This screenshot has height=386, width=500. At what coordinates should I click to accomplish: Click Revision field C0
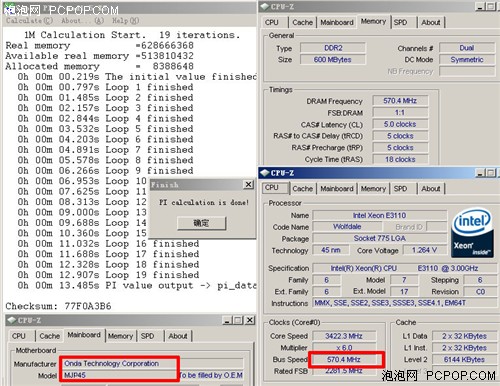point(480,292)
